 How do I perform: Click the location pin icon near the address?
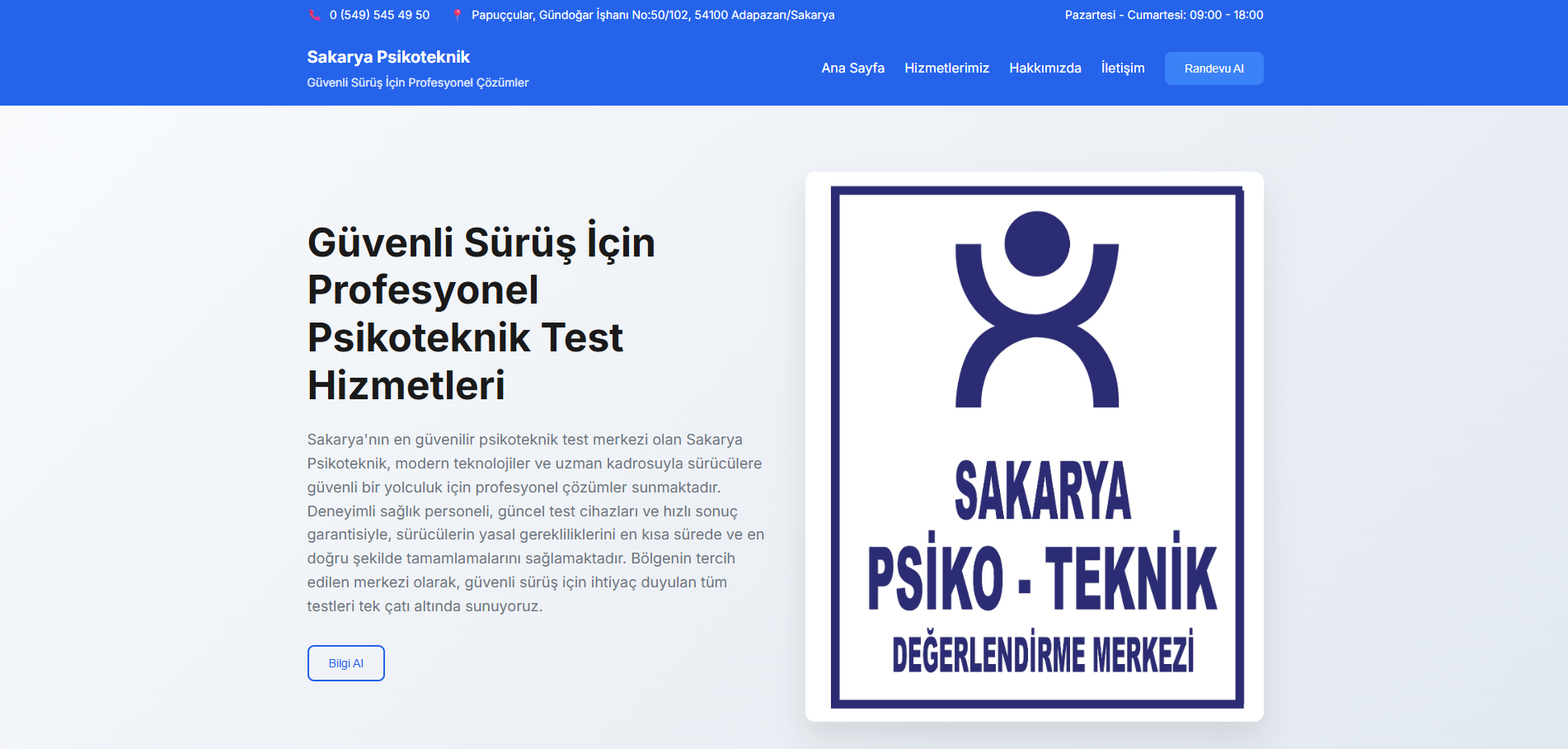[457, 14]
